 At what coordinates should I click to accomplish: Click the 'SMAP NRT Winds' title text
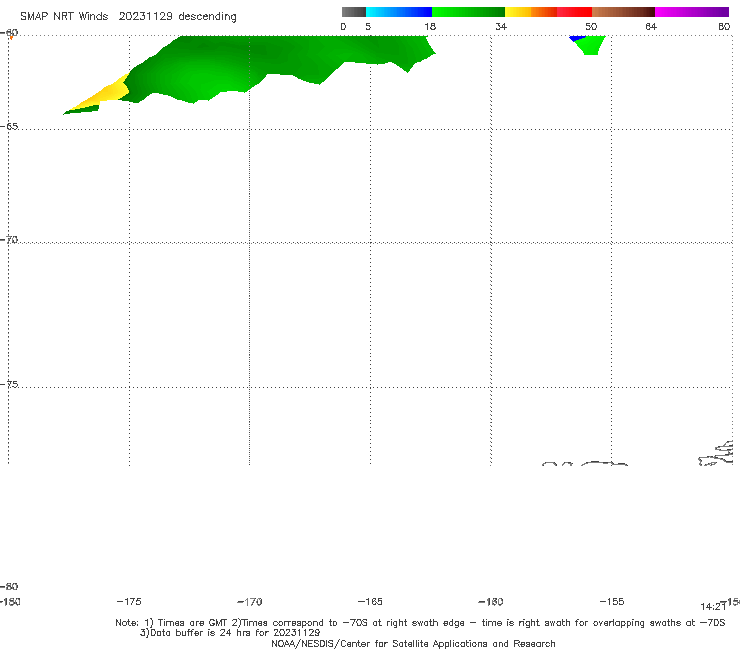[x=64, y=17]
